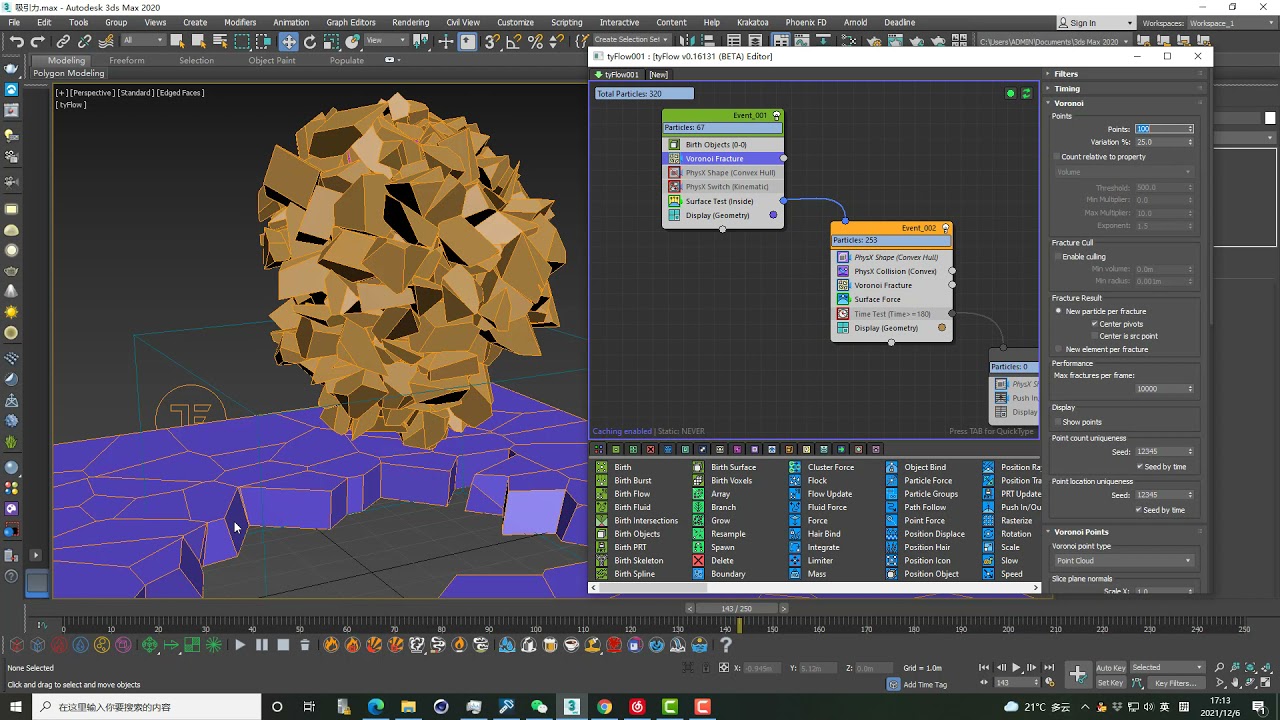Click the Delete operator icon in depot
Screen dimensions: 1280x720
(698, 561)
